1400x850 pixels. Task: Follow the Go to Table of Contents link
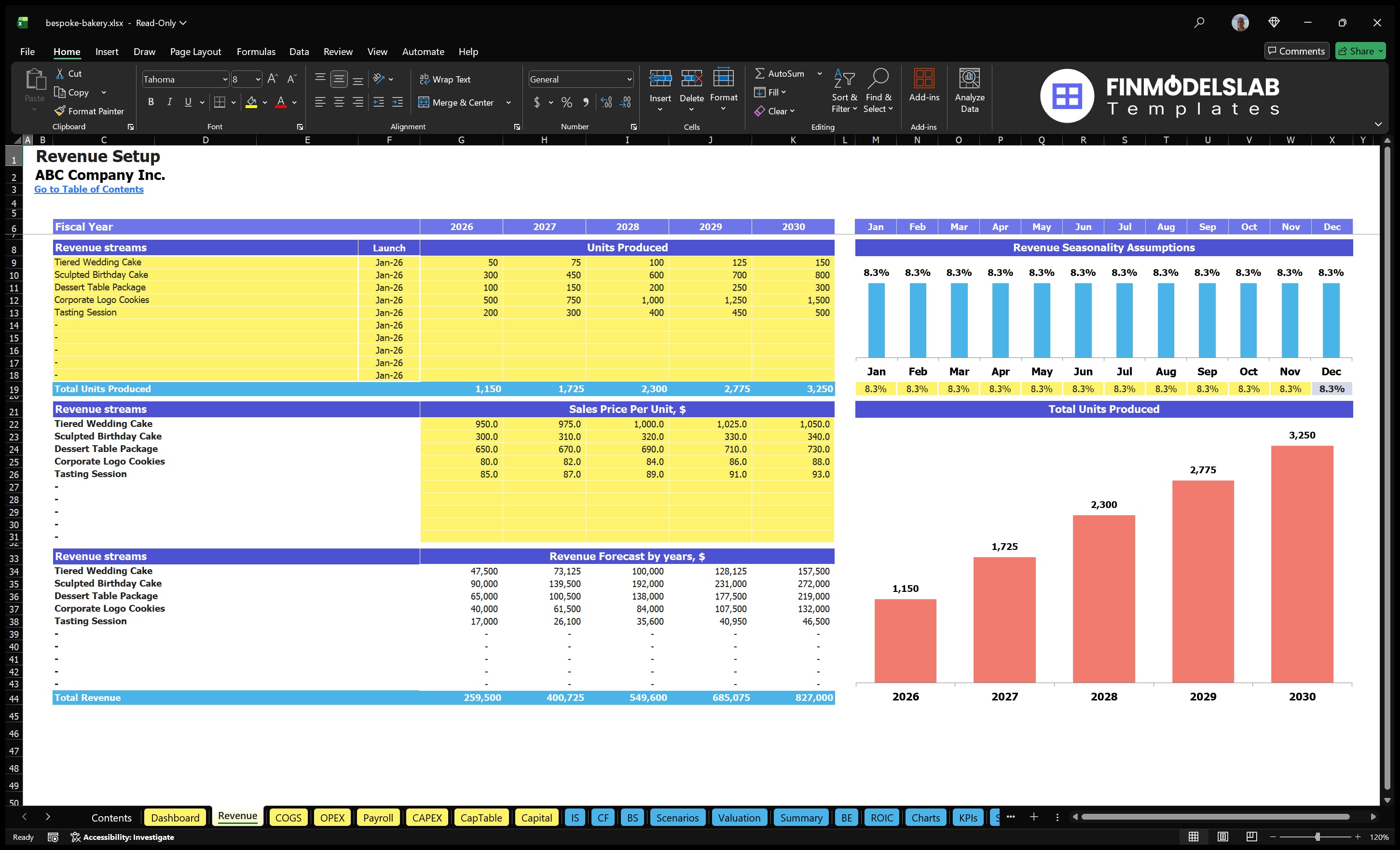(x=89, y=189)
